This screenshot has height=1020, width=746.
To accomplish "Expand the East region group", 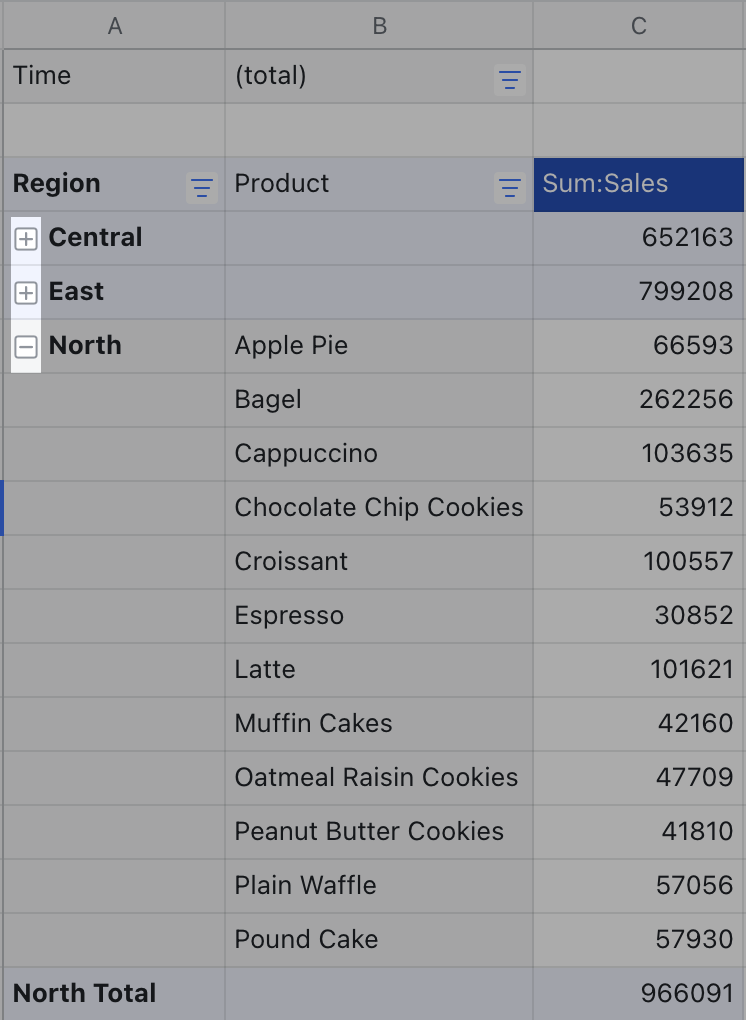I will pos(27,293).
